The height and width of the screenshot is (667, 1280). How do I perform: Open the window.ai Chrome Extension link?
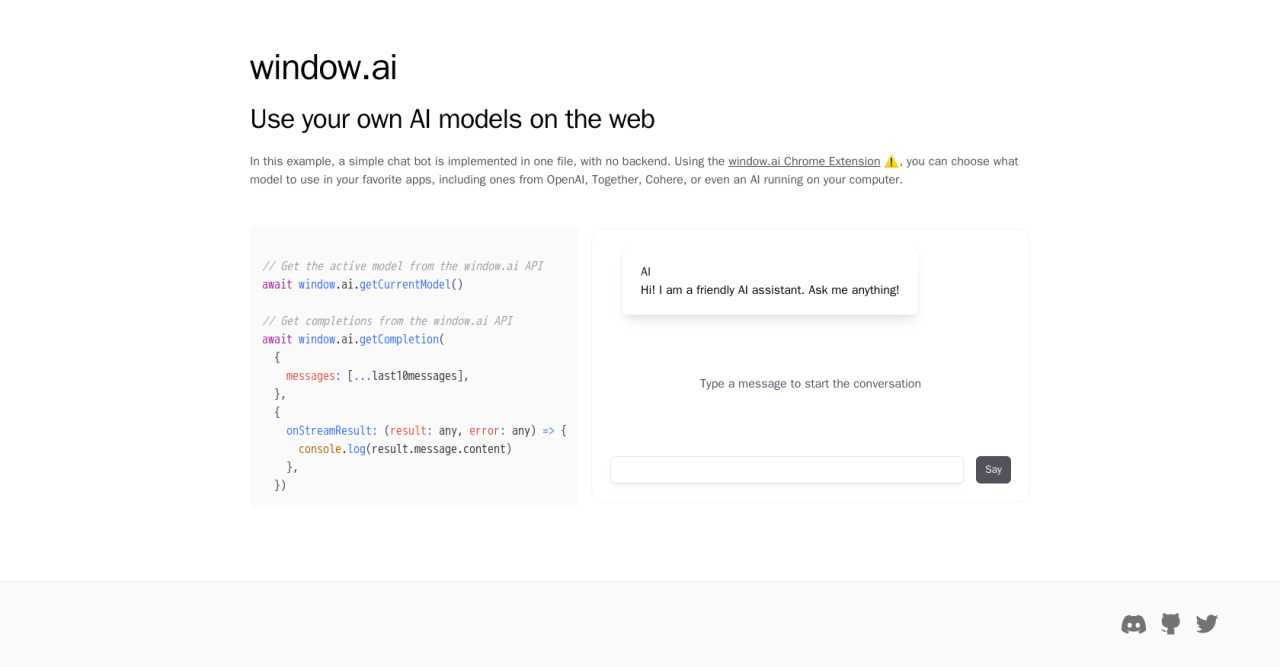coord(803,161)
